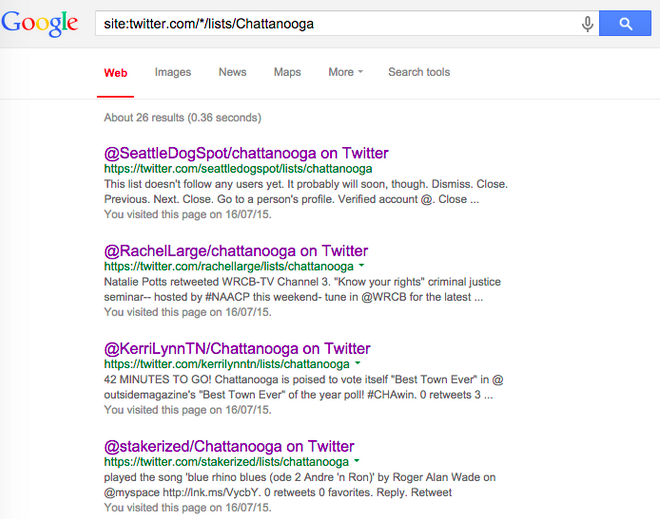Expand arrow beside kerrilynntn URL
The image size is (660, 519).
click(362, 365)
